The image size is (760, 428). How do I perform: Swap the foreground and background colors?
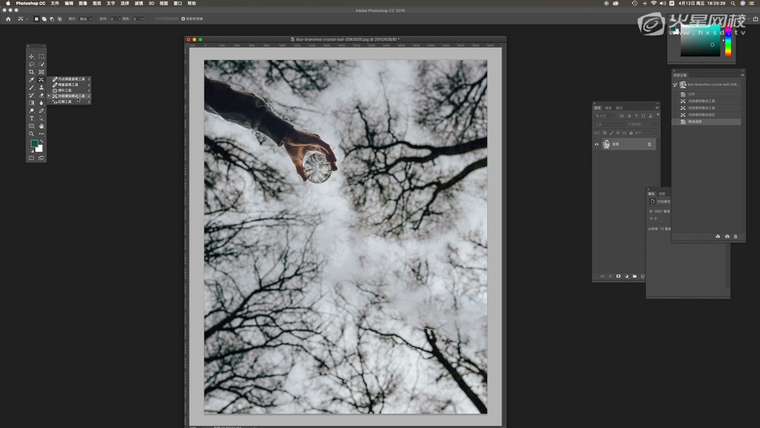41,141
